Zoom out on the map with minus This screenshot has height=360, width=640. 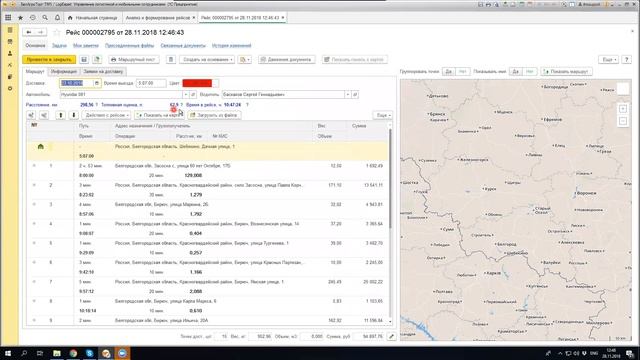click(623, 121)
